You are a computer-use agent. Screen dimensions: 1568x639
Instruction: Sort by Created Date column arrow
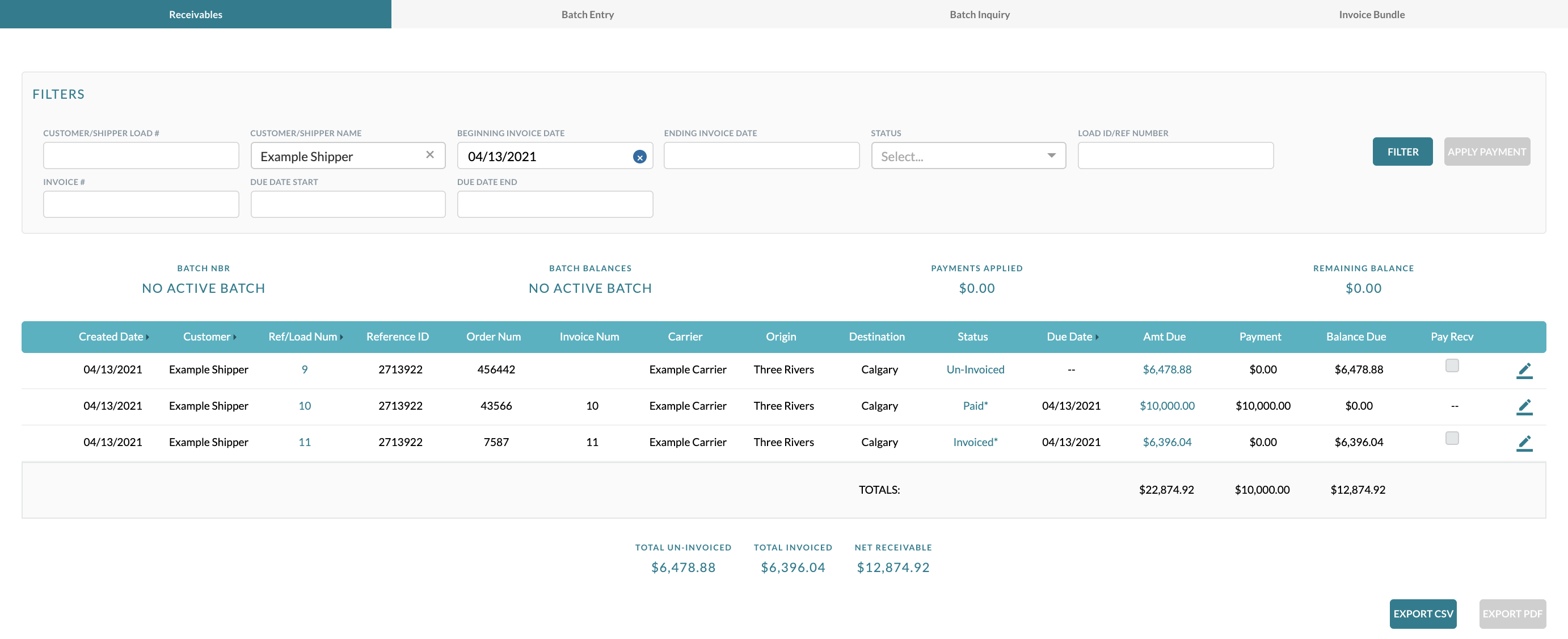(147, 337)
